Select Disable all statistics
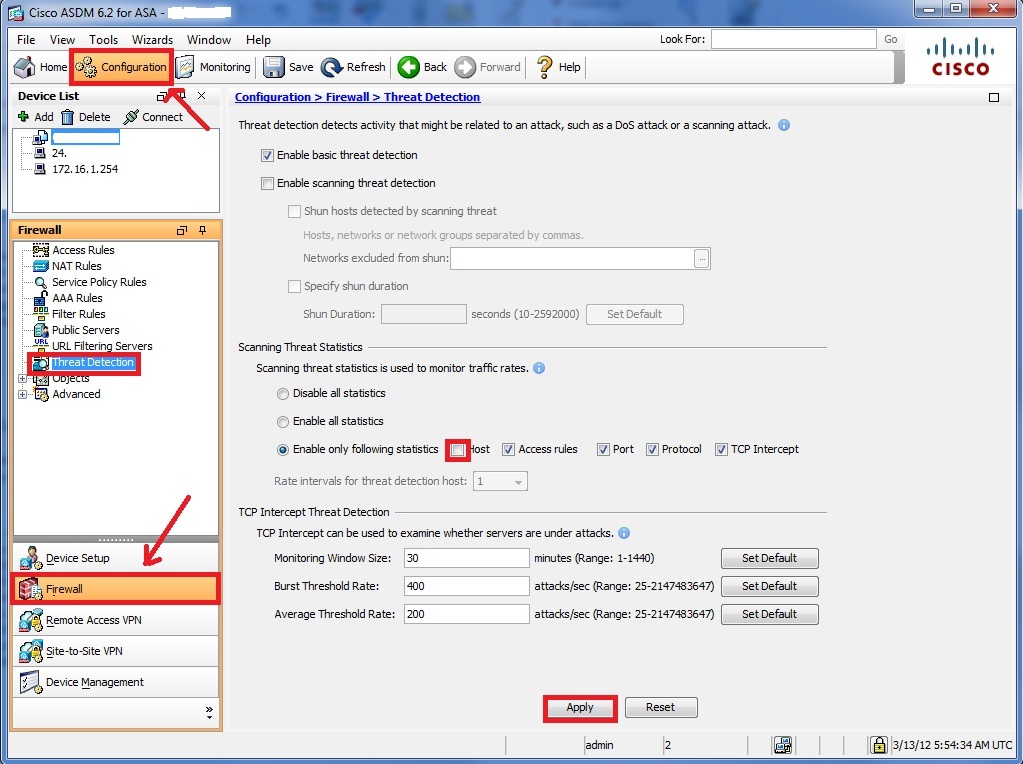This screenshot has height=764, width=1023. (x=282, y=393)
